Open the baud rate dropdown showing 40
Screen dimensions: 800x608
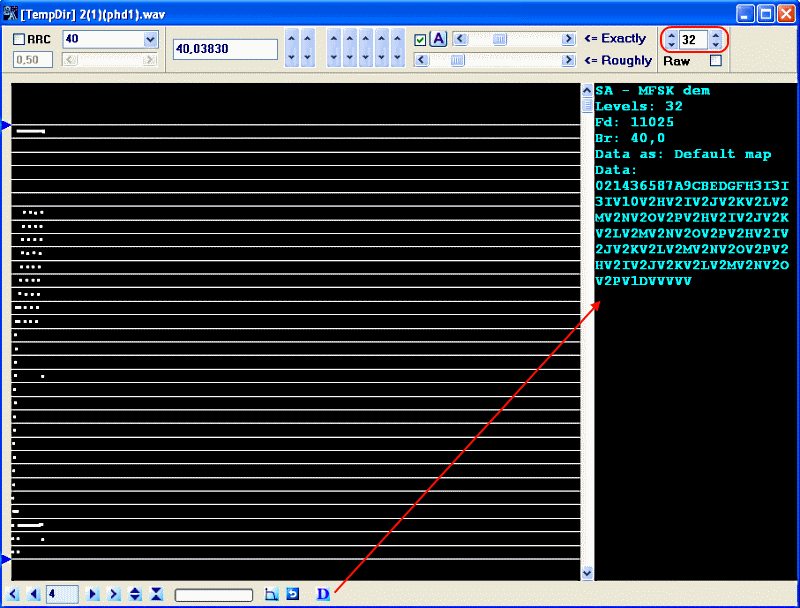151,39
